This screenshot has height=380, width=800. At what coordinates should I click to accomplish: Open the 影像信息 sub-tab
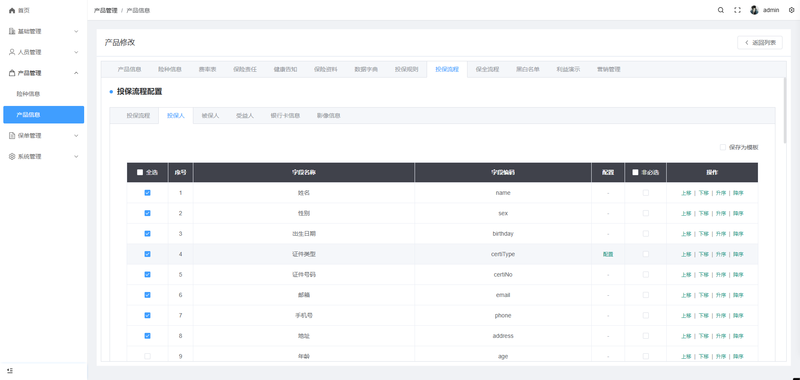point(328,116)
